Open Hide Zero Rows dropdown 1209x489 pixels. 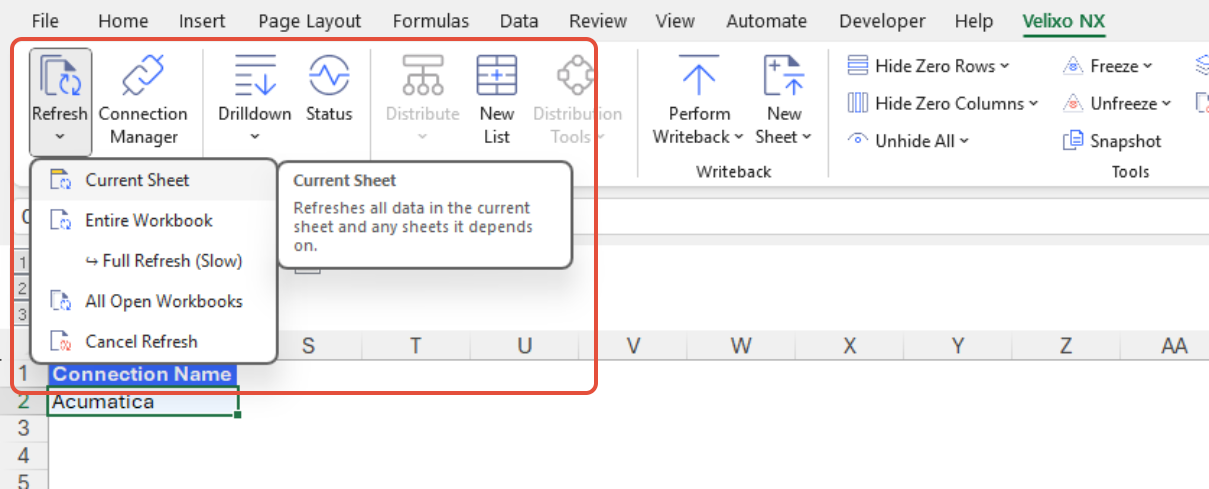tap(1004, 66)
